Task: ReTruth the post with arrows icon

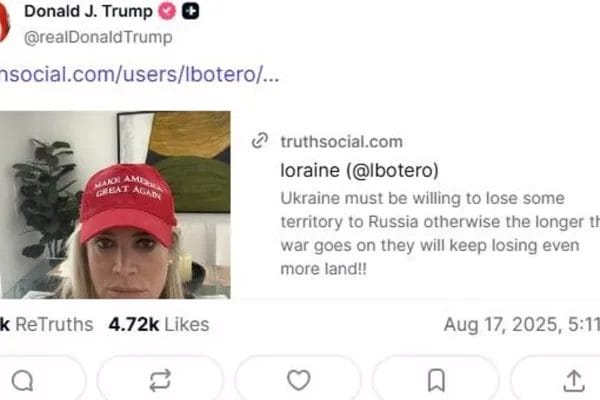Action: [x=160, y=380]
